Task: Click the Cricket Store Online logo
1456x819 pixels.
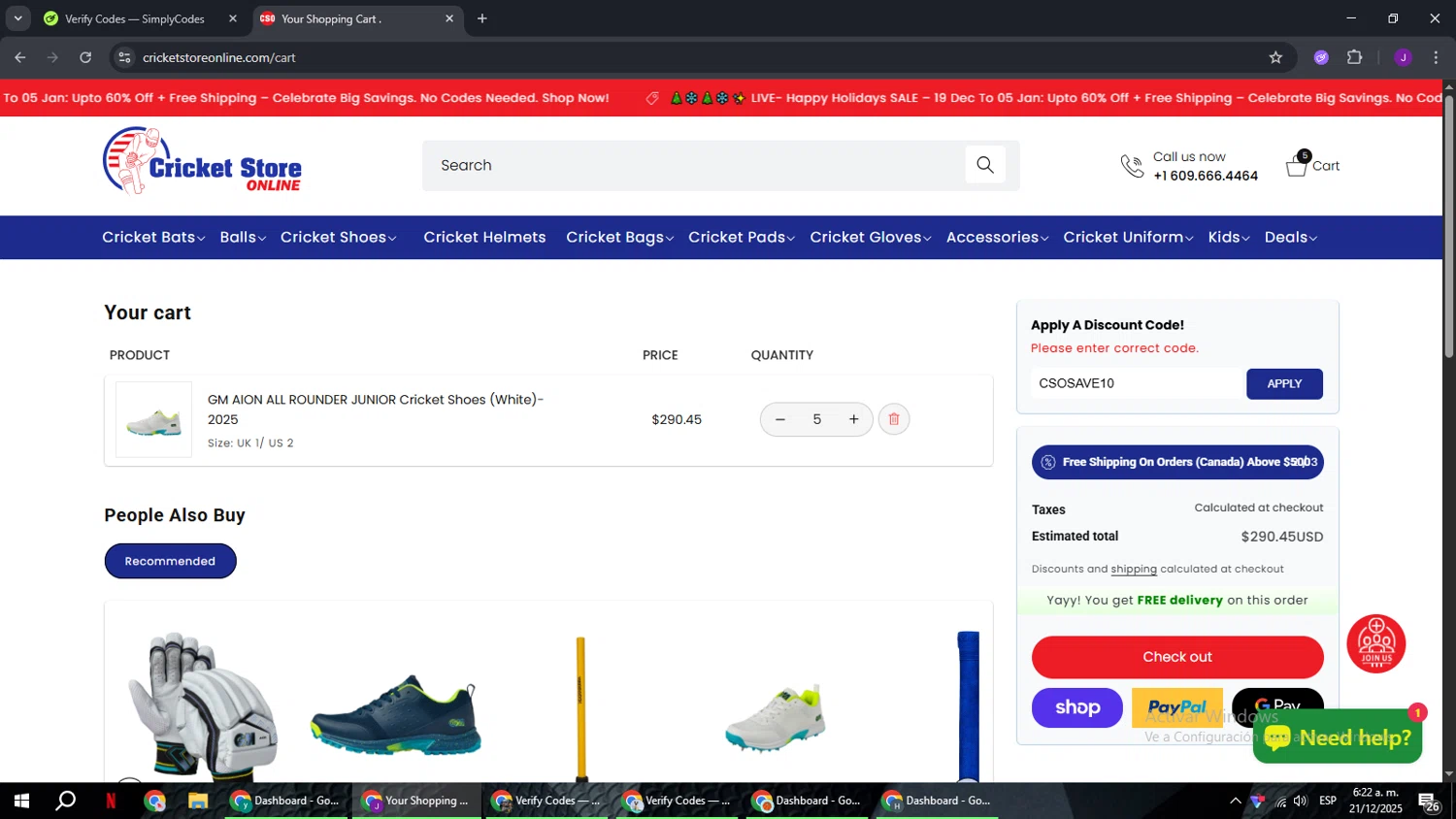Action: [x=202, y=161]
